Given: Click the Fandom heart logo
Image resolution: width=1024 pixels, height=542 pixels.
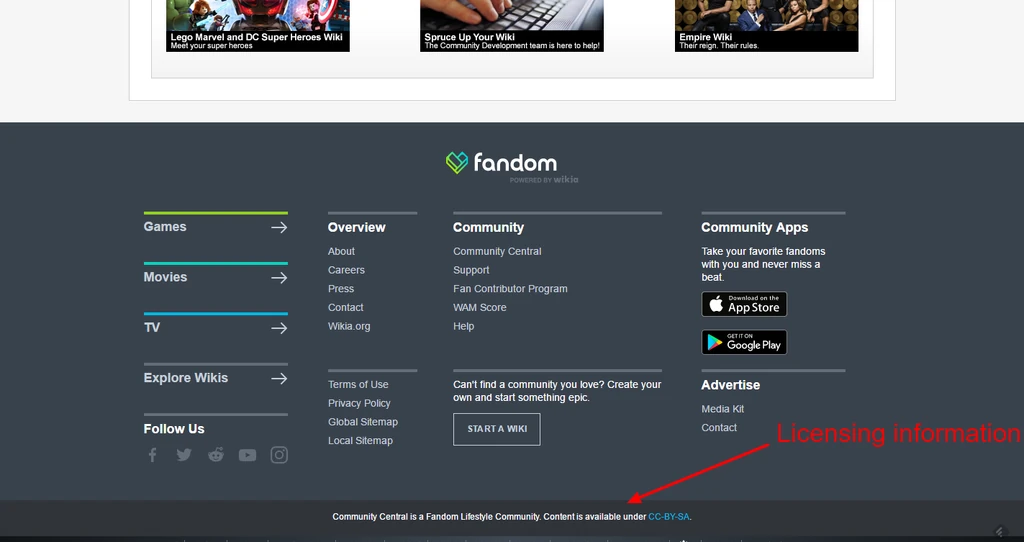Looking at the screenshot, I should click(457, 163).
